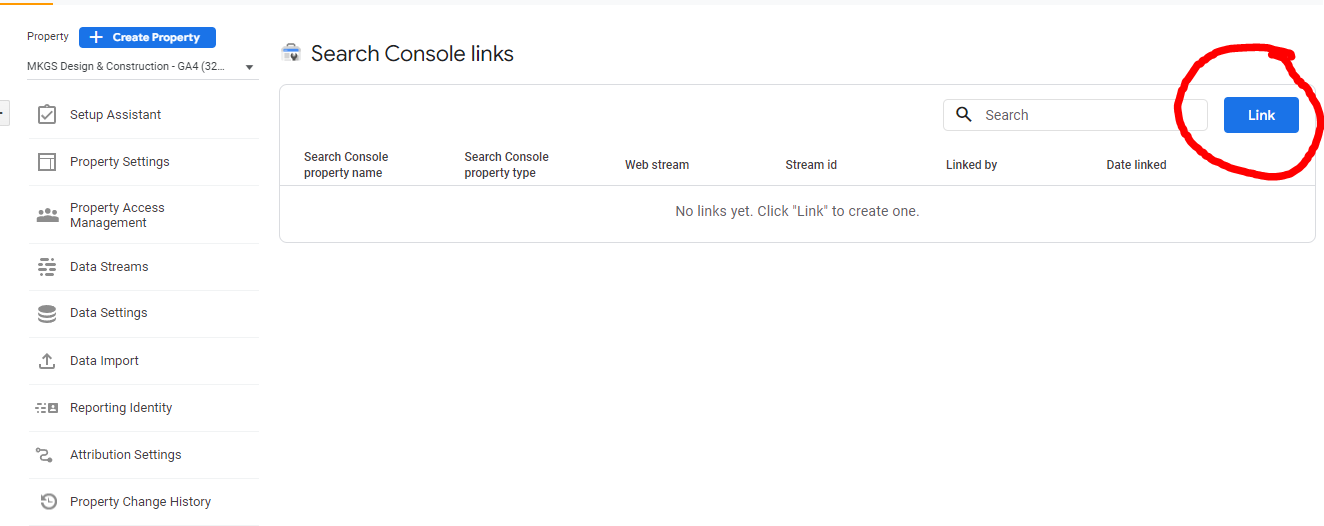Click the Property Access Management people icon
This screenshot has height=526, width=1324.
(x=47, y=215)
